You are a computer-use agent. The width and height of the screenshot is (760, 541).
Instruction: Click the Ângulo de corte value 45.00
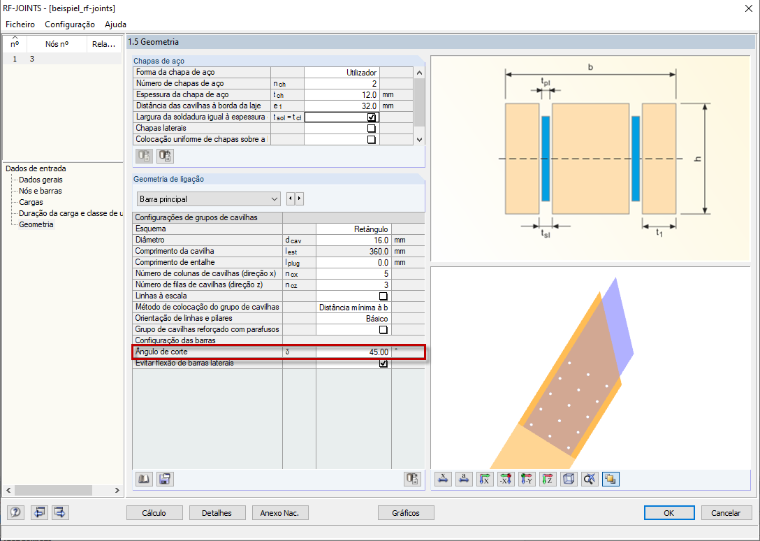354,352
